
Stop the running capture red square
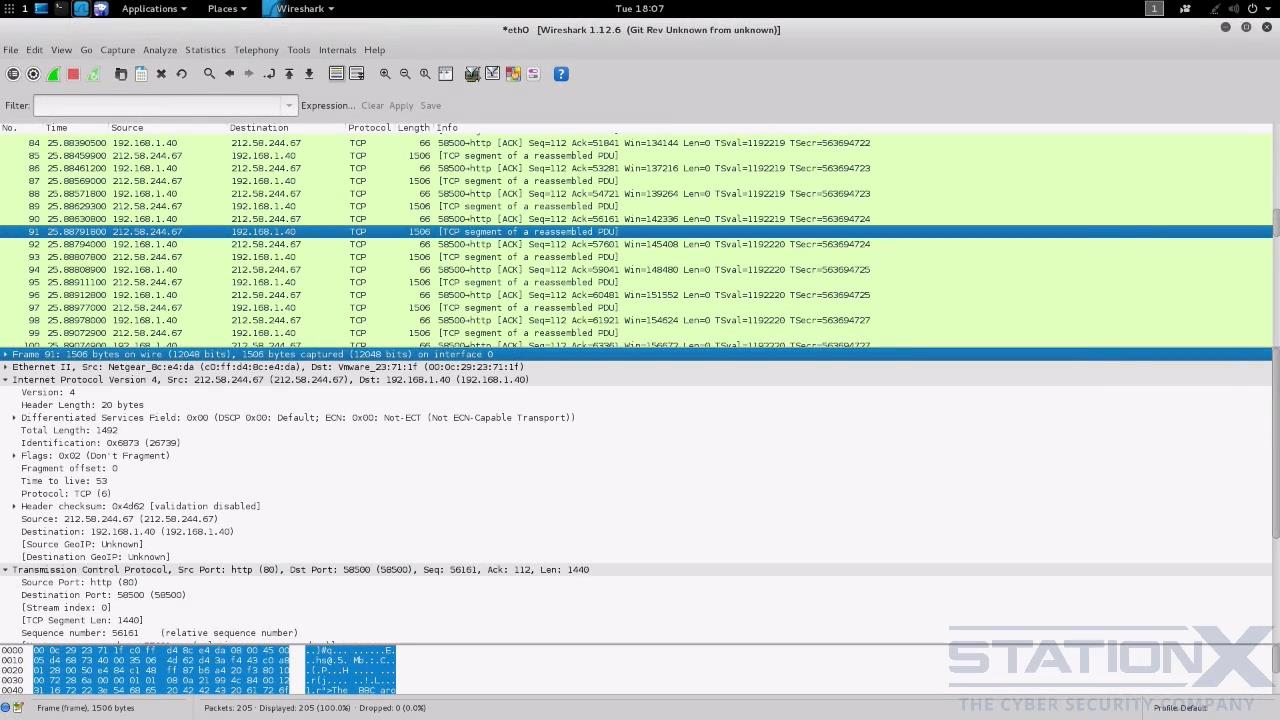click(73, 74)
